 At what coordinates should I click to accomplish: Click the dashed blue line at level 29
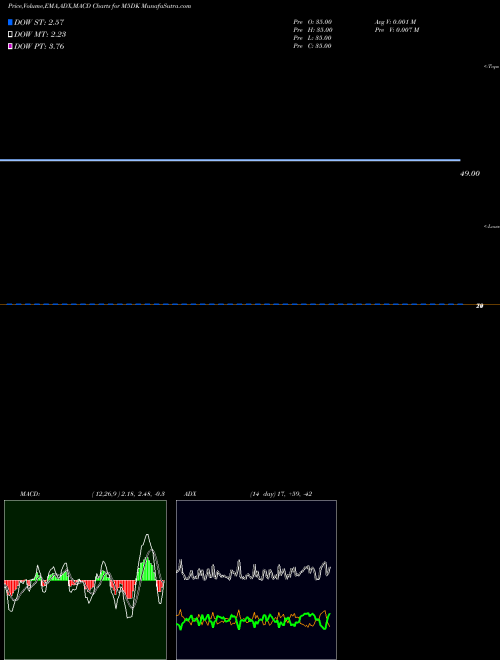[x=235, y=304]
